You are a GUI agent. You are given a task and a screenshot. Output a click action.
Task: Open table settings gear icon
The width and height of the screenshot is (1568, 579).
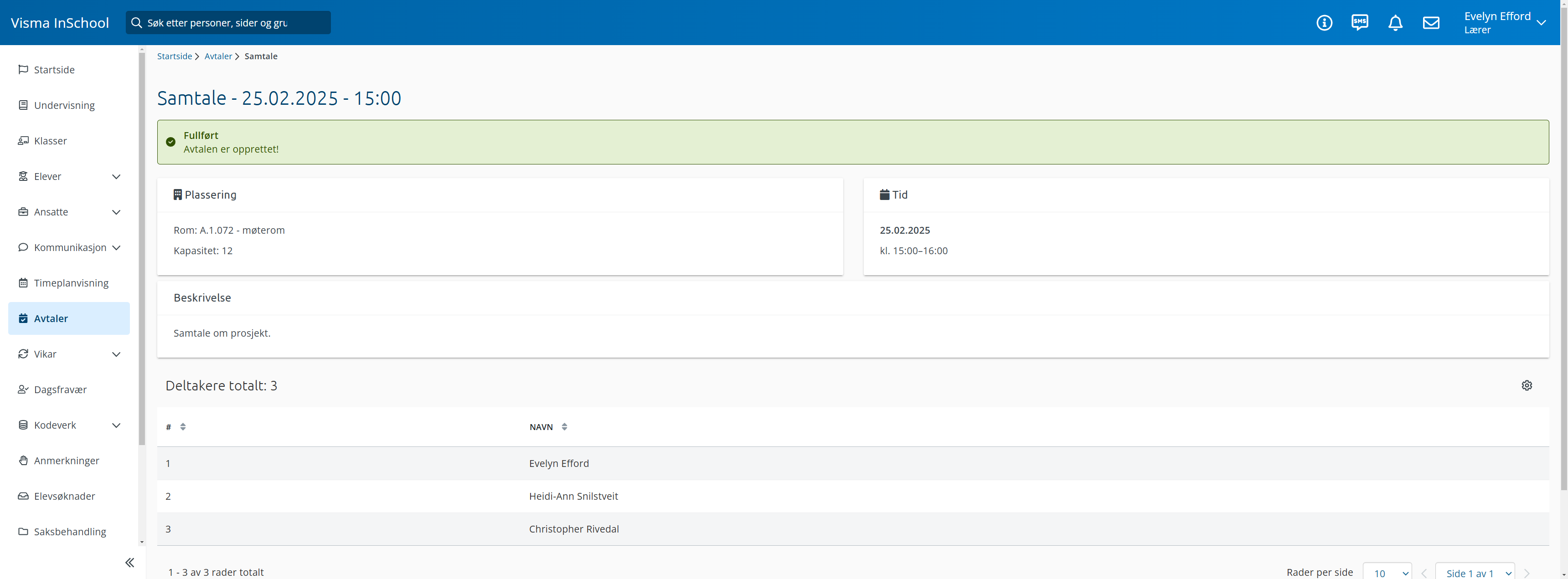point(1527,385)
